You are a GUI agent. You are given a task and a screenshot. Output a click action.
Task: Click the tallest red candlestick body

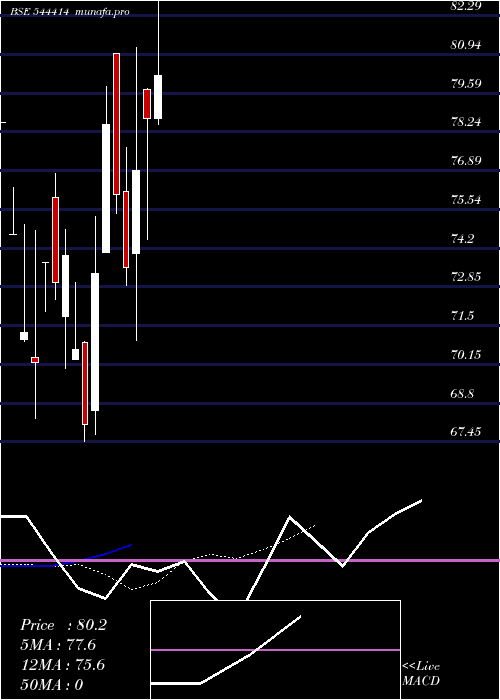click(x=117, y=124)
